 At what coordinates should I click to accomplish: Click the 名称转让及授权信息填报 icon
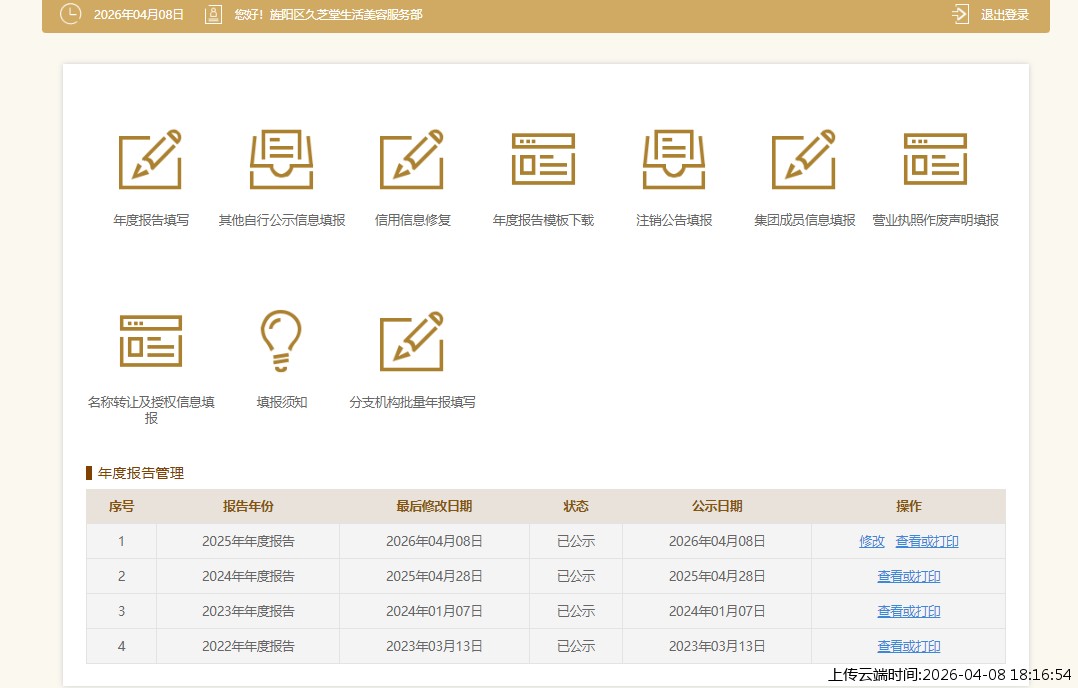(x=151, y=341)
